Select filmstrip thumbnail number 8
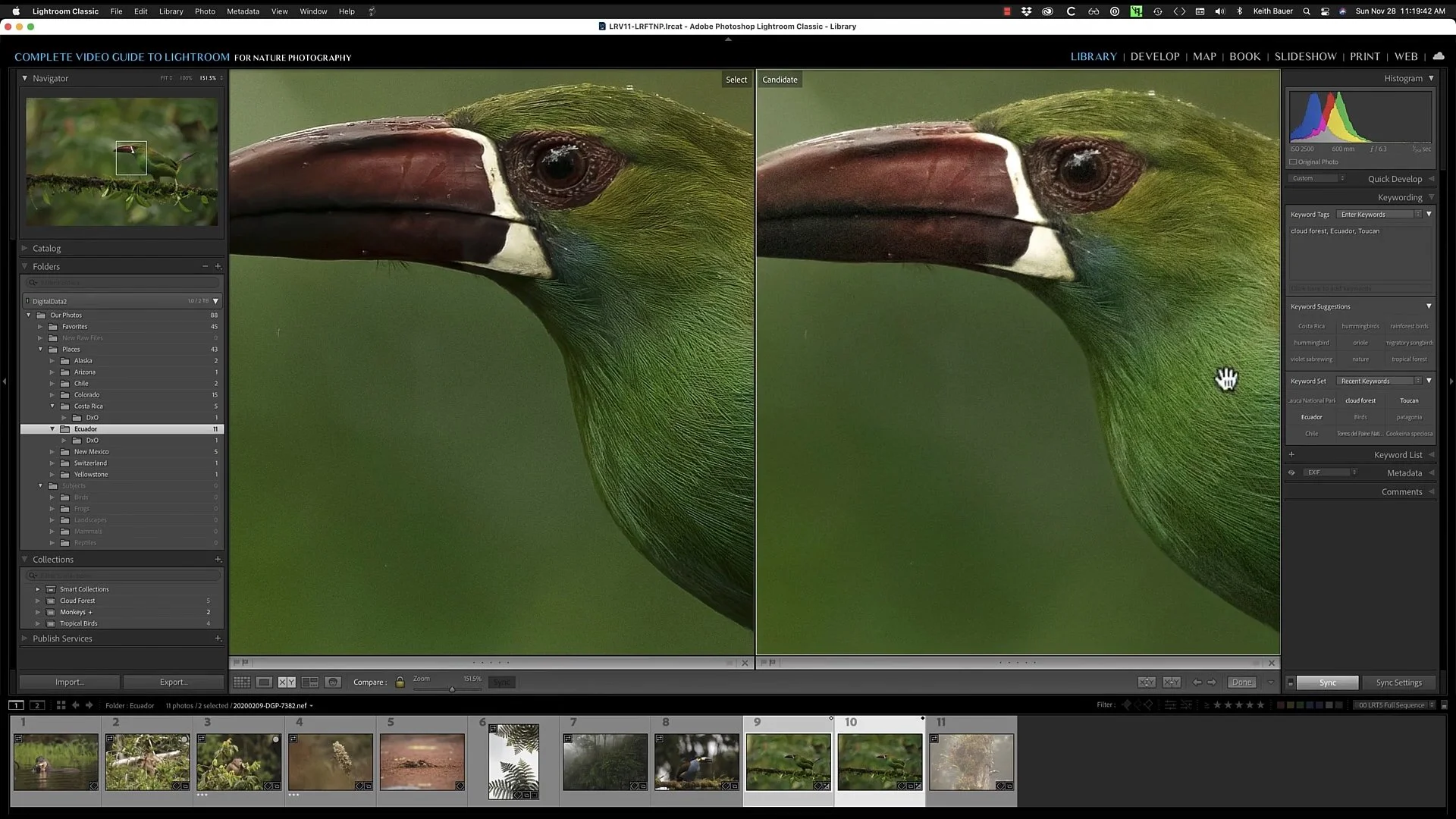1456x819 pixels. pyautogui.click(x=696, y=761)
